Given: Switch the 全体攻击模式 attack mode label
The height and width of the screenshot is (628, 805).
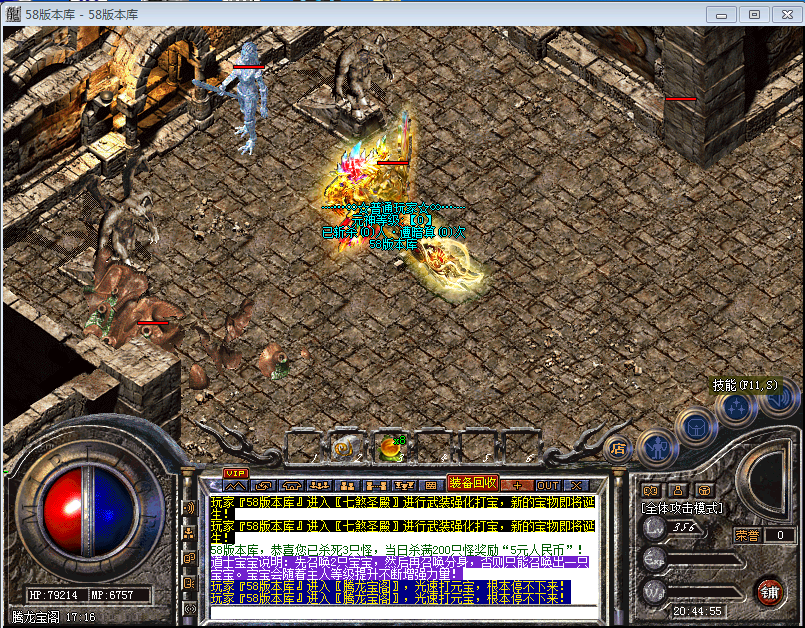Looking at the screenshot, I should pos(682,508).
